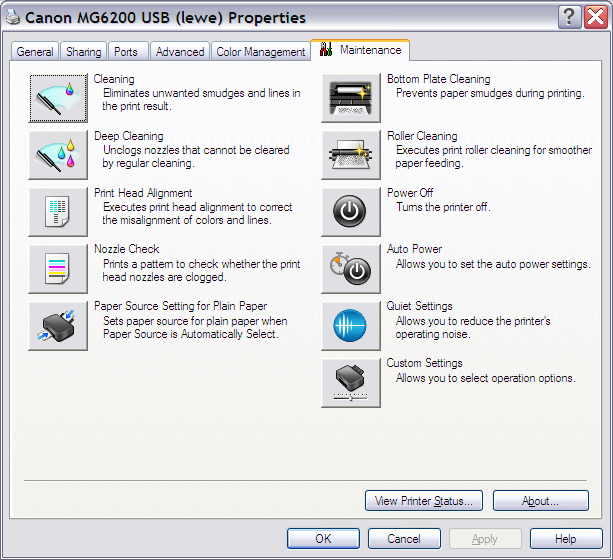The height and width of the screenshot is (560, 613).
Task: Click the 'Custom Settings' heading text
Action: 425,363
